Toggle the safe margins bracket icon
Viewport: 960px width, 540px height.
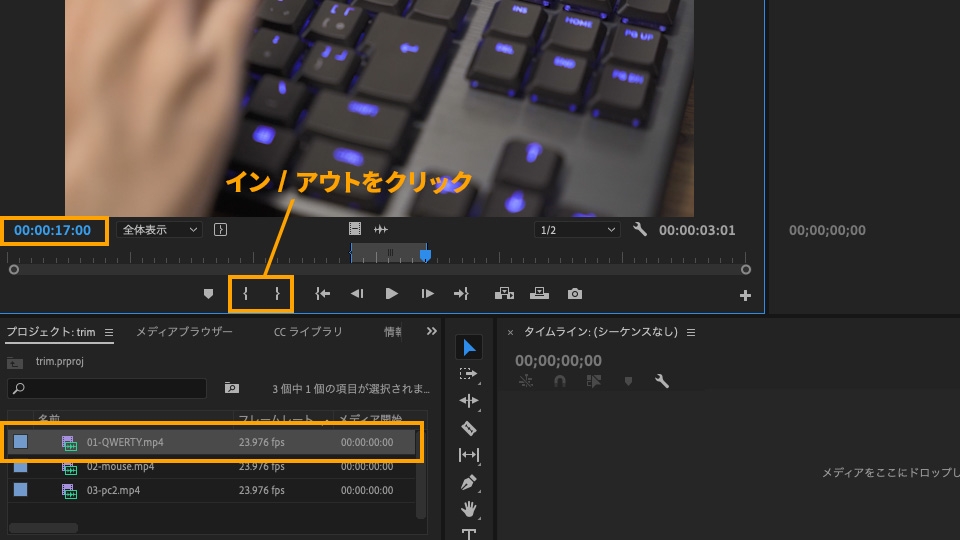pos(220,230)
